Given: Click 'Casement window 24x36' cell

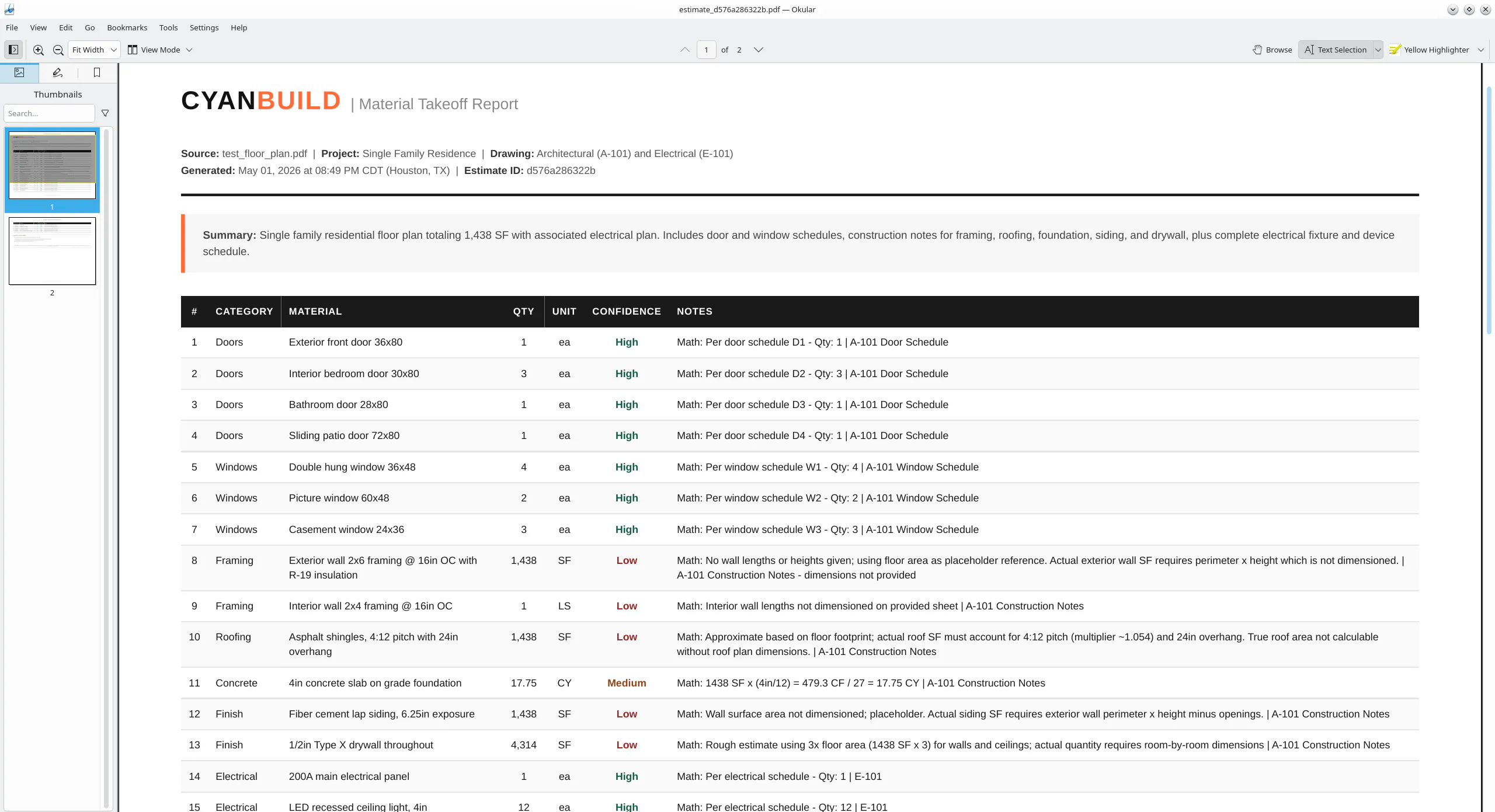Looking at the screenshot, I should [x=346, y=529].
